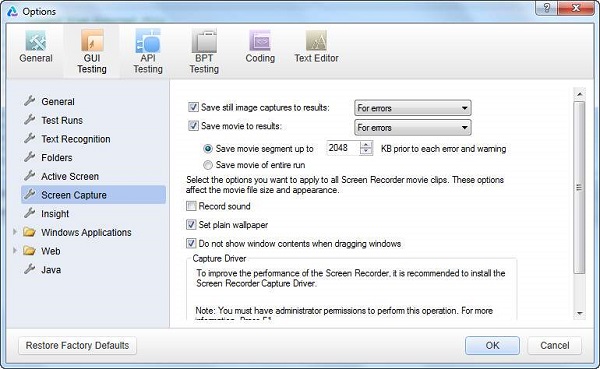Select Test Runs in the left tree
The width and height of the screenshot is (600, 369).
pyautogui.click(x=62, y=120)
